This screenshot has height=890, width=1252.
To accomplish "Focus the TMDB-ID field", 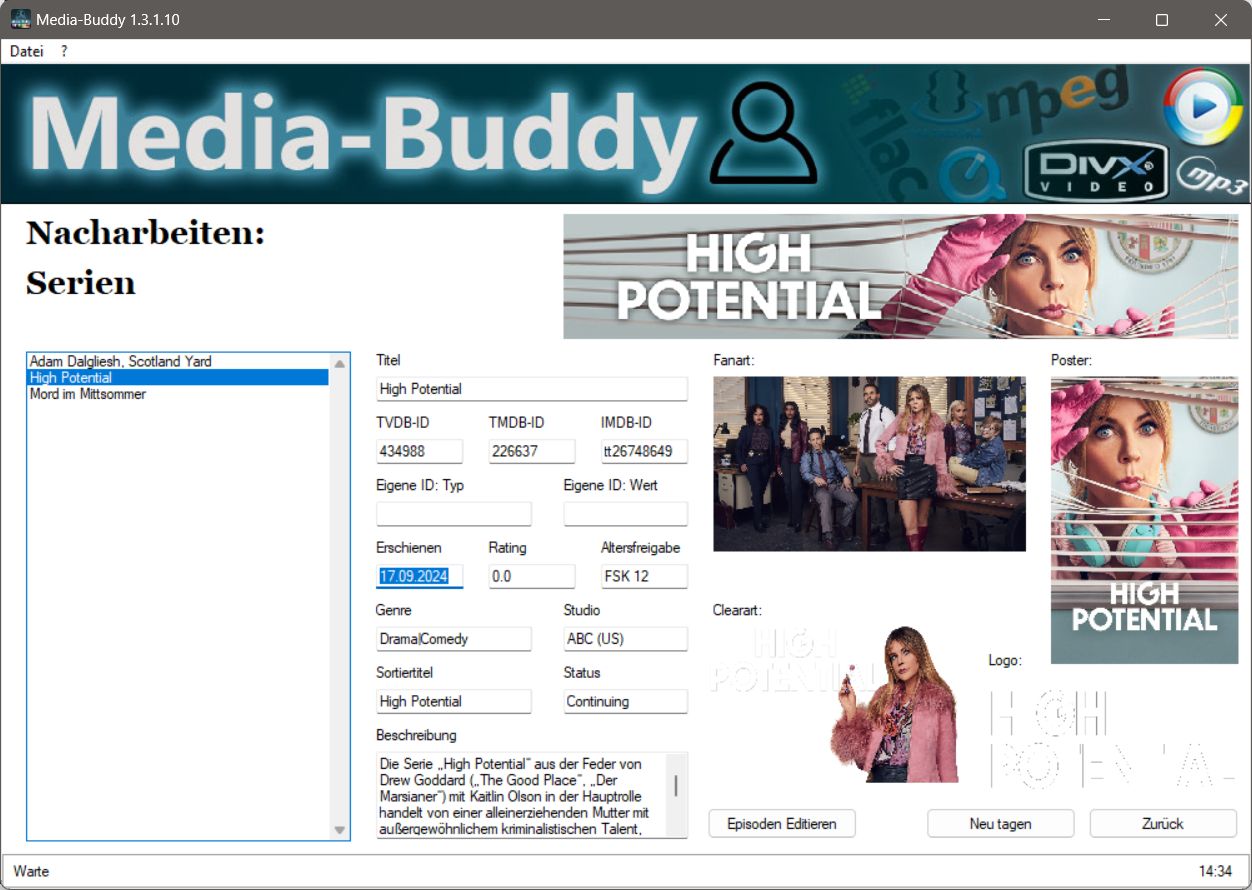I will (532, 451).
